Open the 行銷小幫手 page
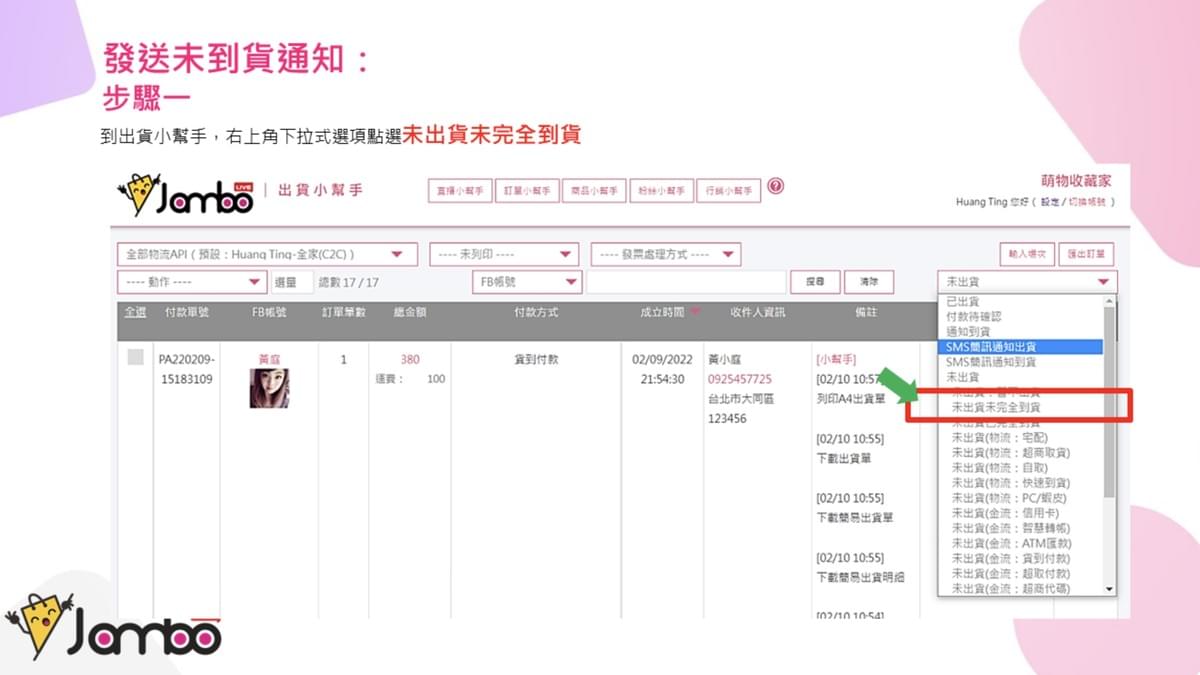 [x=728, y=190]
